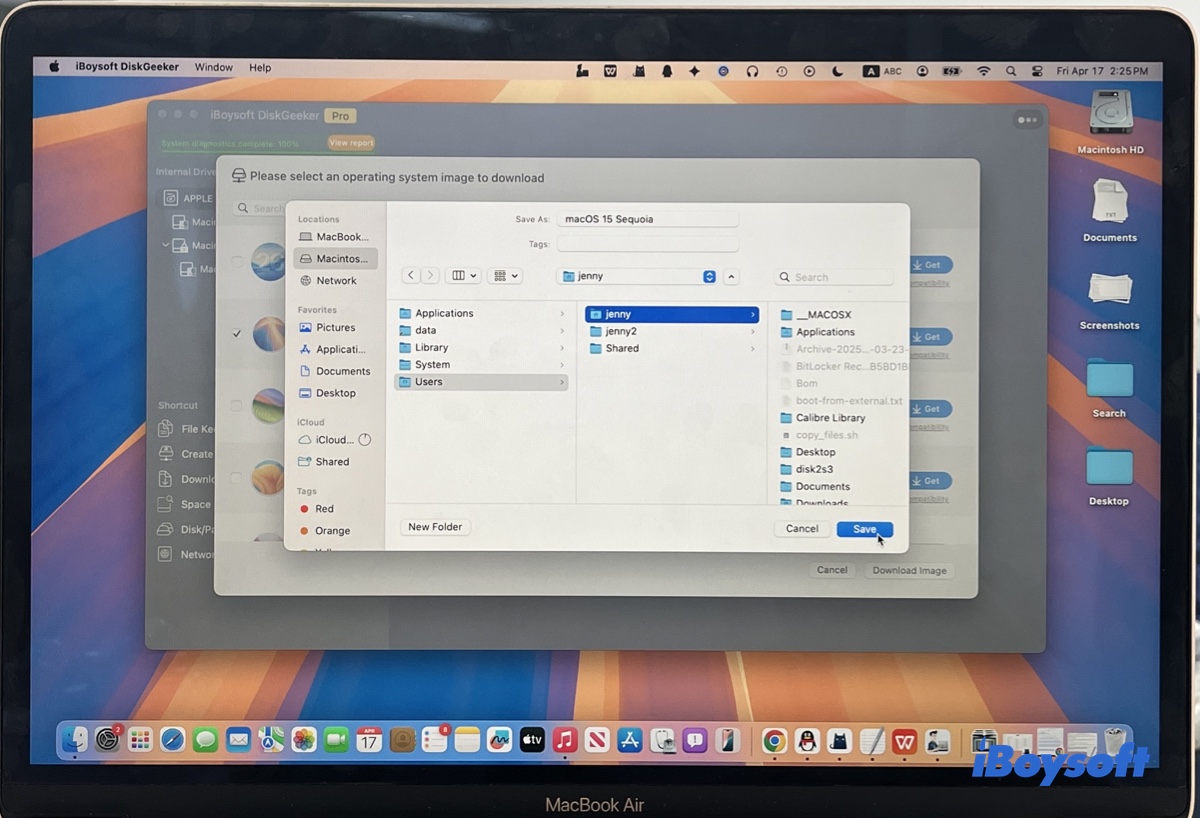The height and width of the screenshot is (818, 1200).
Task: Open the Help menu
Action: (x=259, y=67)
